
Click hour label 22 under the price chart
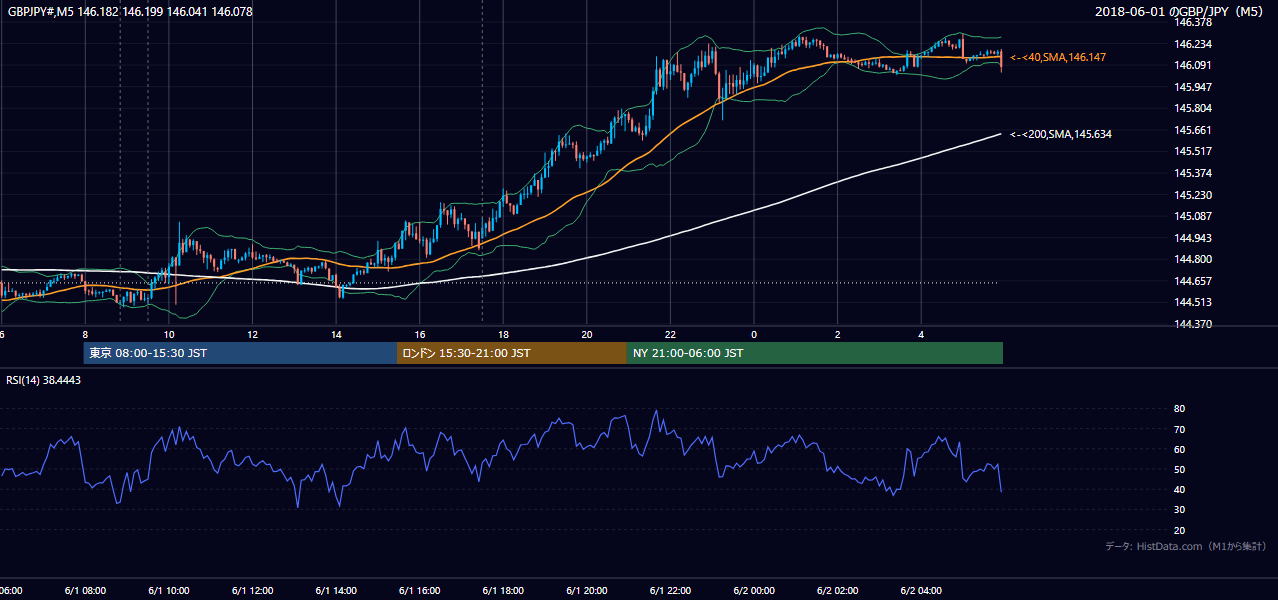coord(671,334)
